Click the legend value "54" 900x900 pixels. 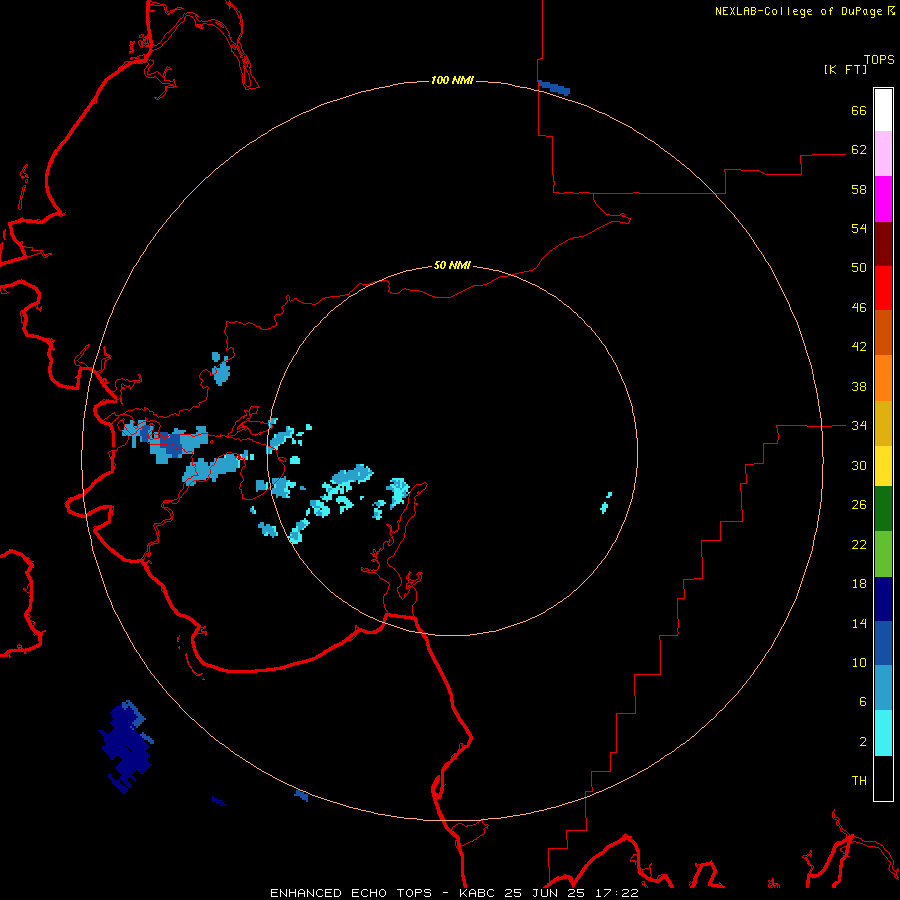click(x=859, y=228)
